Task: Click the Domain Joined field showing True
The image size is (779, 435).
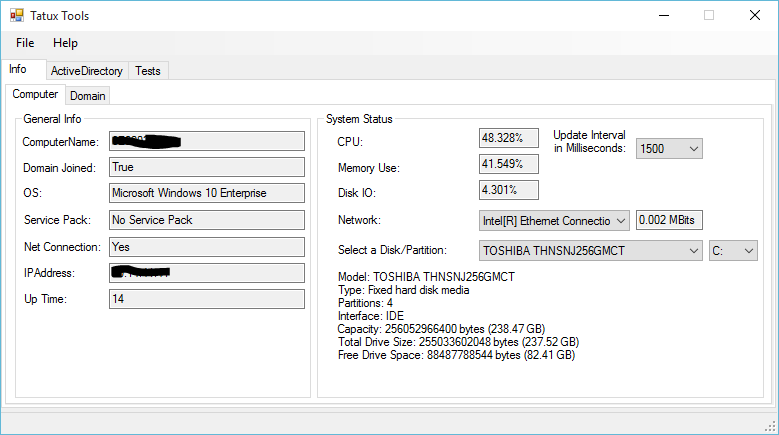Action: [x=207, y=167]
